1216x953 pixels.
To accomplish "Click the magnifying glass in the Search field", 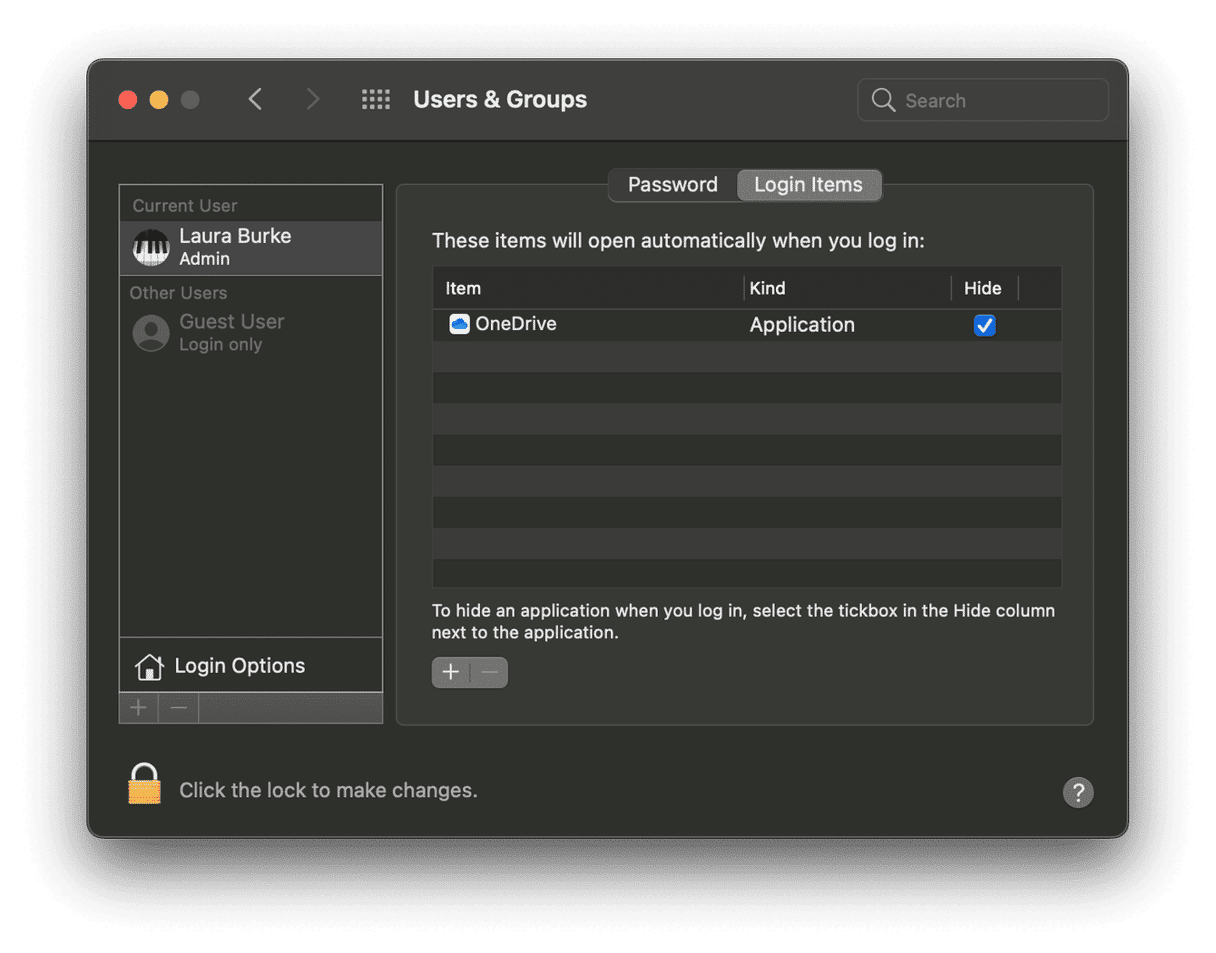I will click(x=883, y=100).
